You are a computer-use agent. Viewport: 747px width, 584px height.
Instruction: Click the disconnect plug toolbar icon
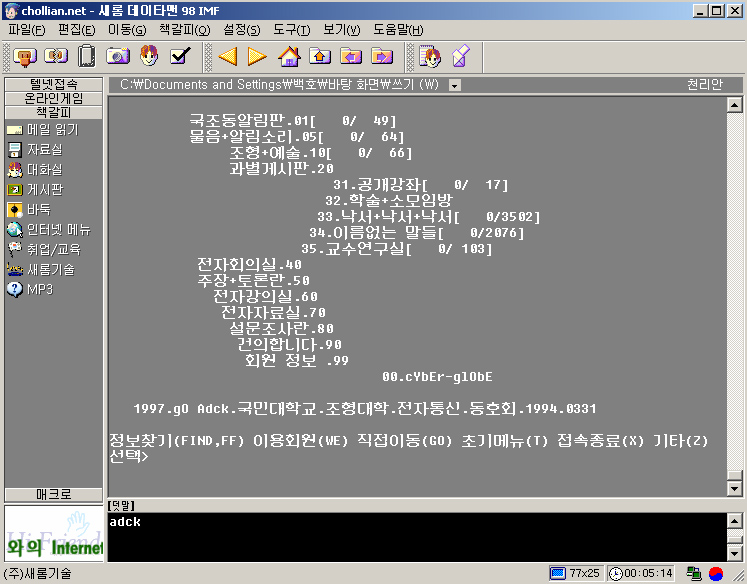pos(56,57)
